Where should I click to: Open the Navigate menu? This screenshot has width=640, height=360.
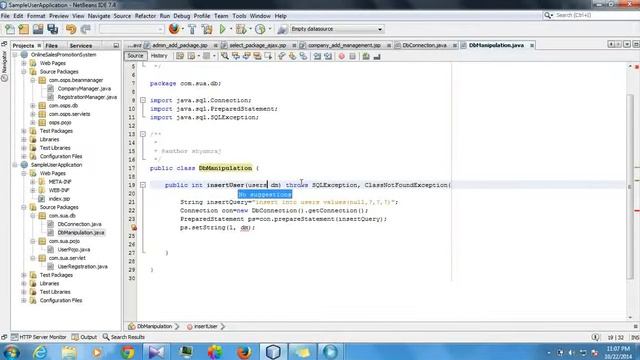point(99,16)
